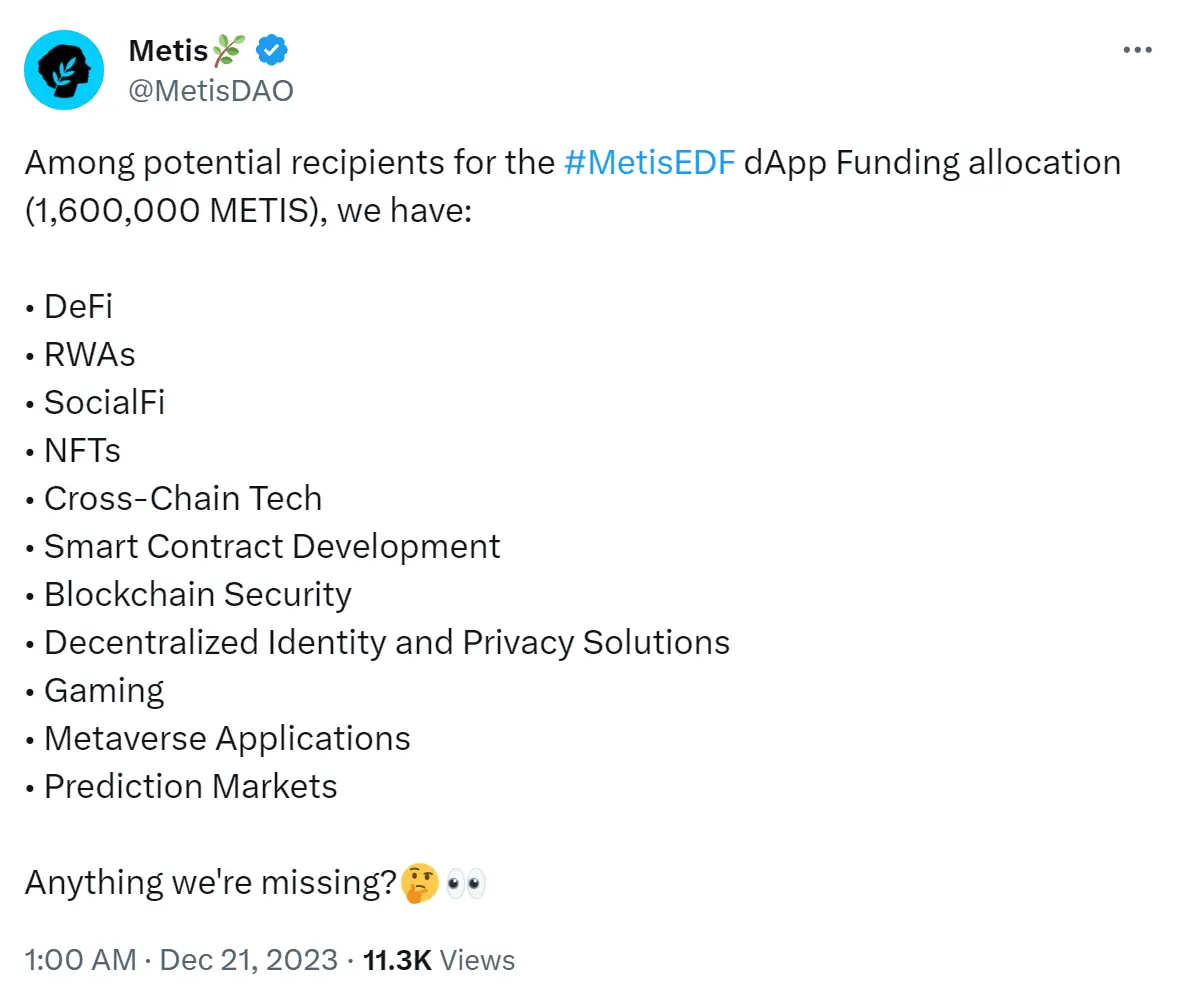
Task: Click the Dec 21, 2023 timestamp
Action: point(248,961)
